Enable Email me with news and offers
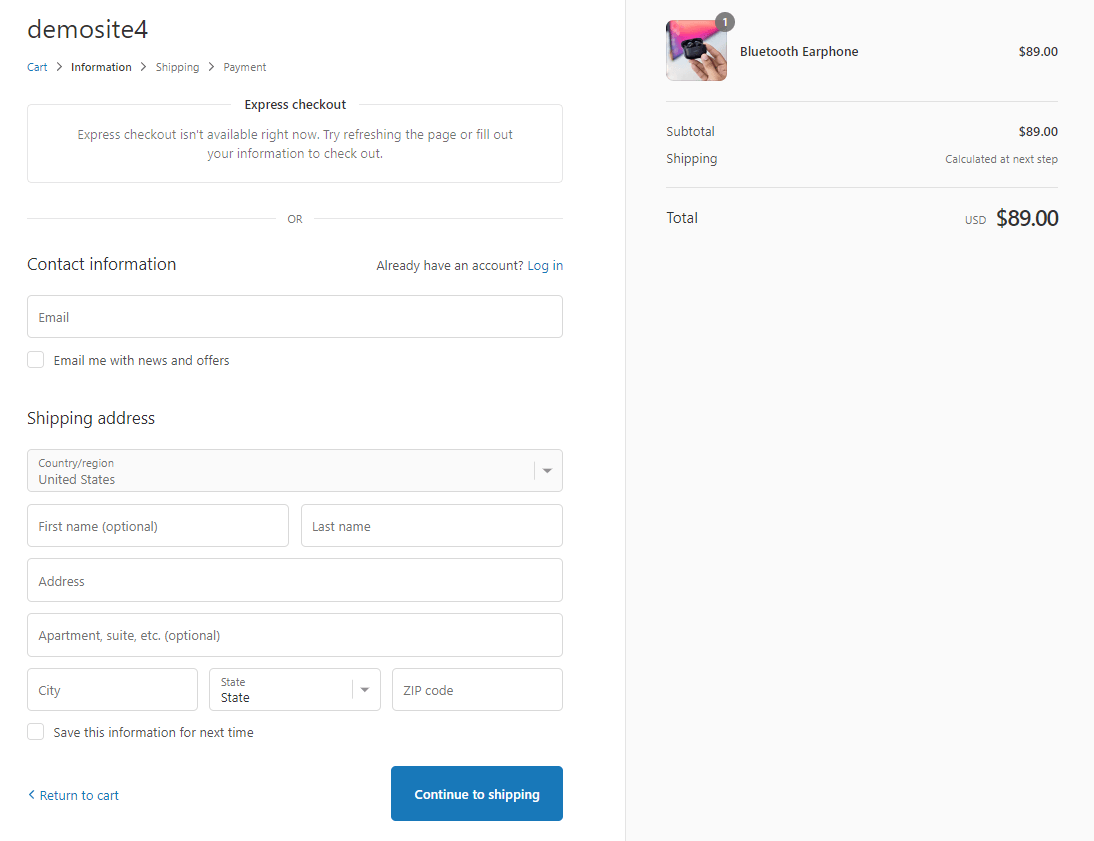Image resolution: width=1094 pixels, height=841 pixels. coord(36,359)
